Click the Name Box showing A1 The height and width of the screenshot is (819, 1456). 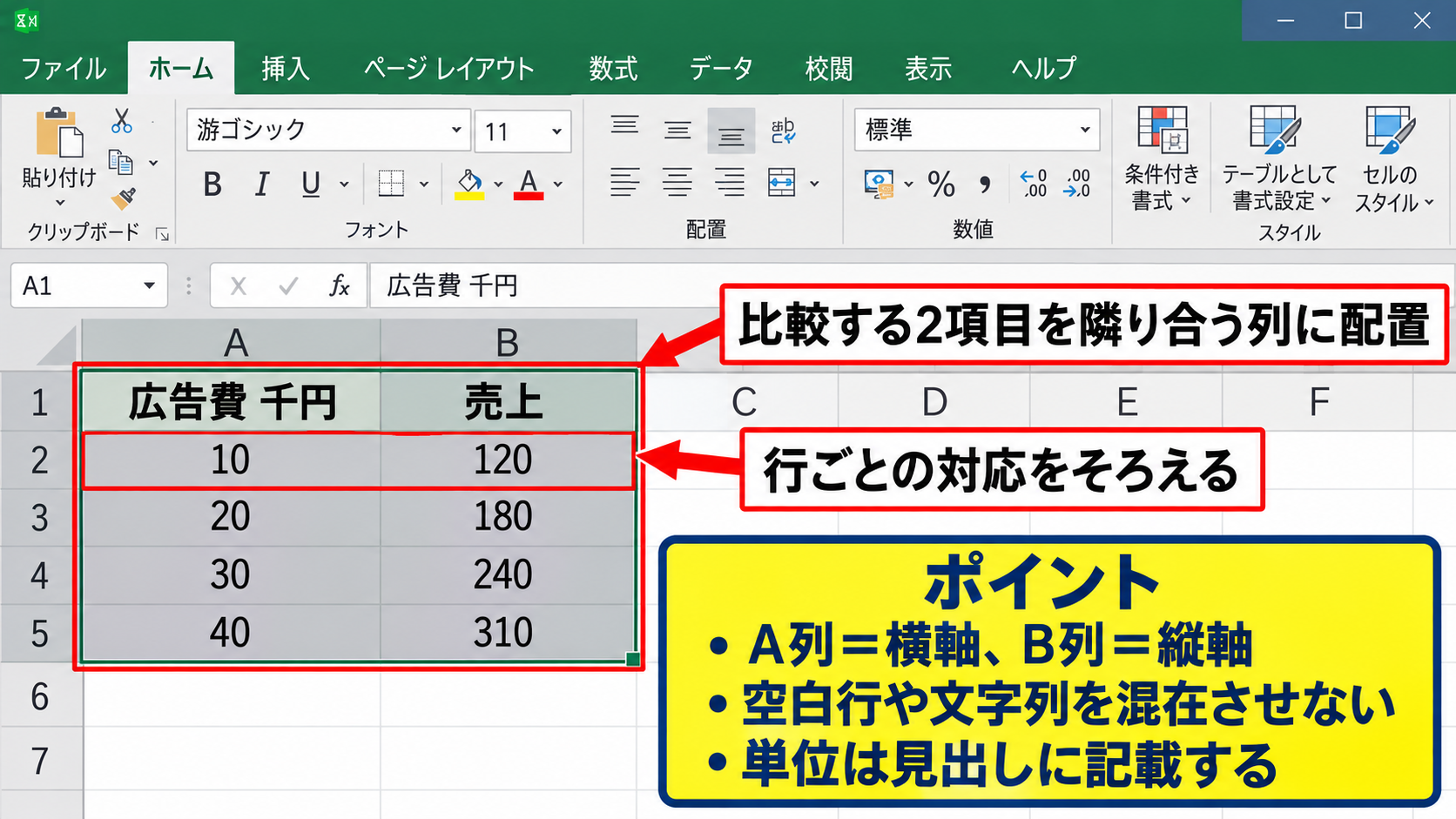[x=87, y=285]
